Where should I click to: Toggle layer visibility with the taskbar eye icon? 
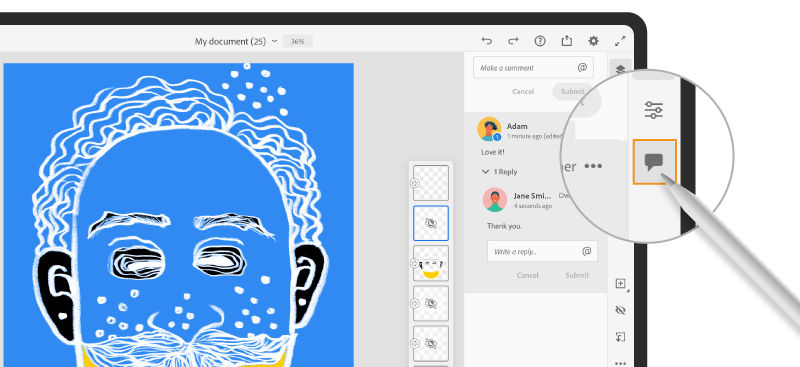click(620, 310)
